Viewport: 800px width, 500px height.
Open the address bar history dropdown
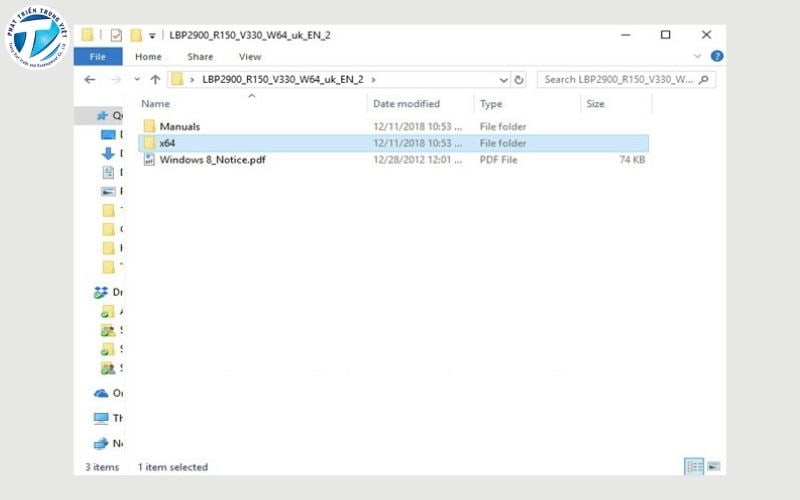501,79
